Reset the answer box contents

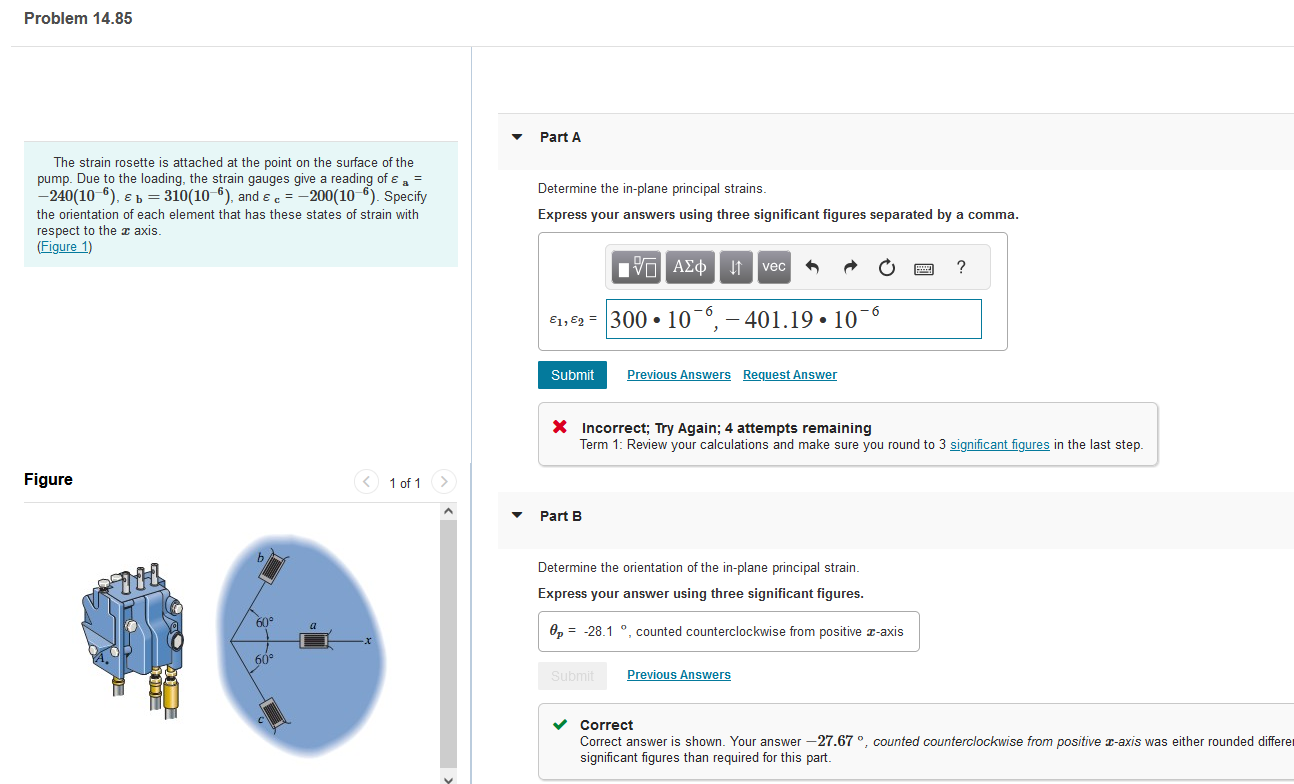[886, 267]
